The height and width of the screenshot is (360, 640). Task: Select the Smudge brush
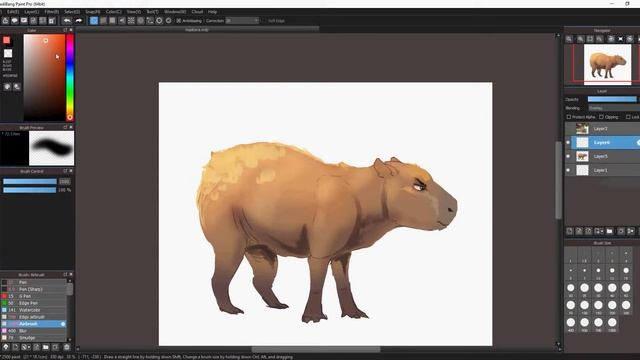tap(33, 338)
